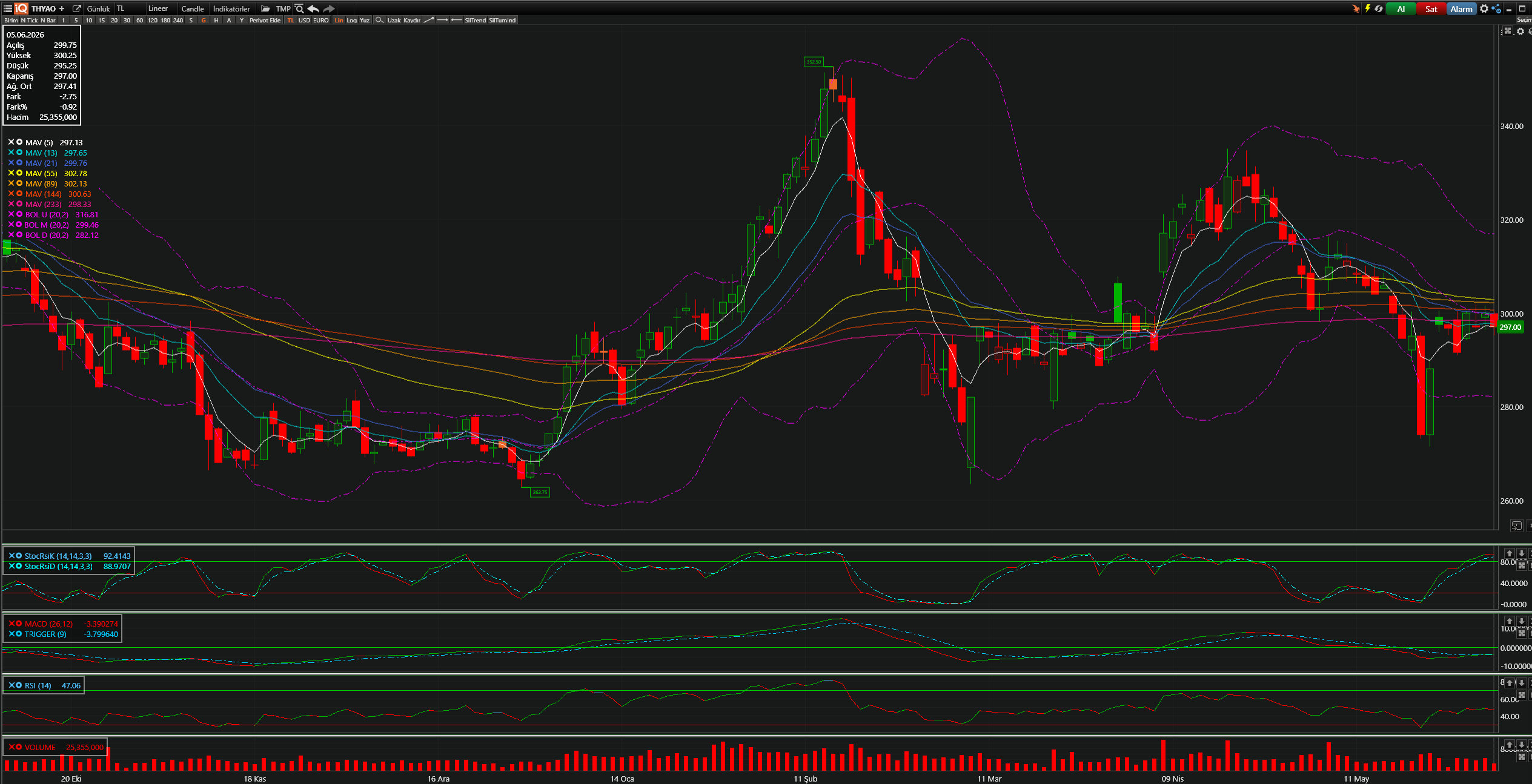This screenshot has width=1532, height=784.
Task: Click the chart search magnifier icon beside TMP
Action: click(x=299, y=8)
